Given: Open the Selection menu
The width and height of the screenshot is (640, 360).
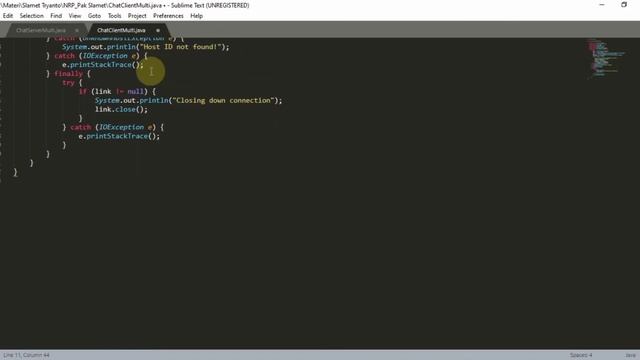Looking at the screenshot, I should [x=31, y=16].
